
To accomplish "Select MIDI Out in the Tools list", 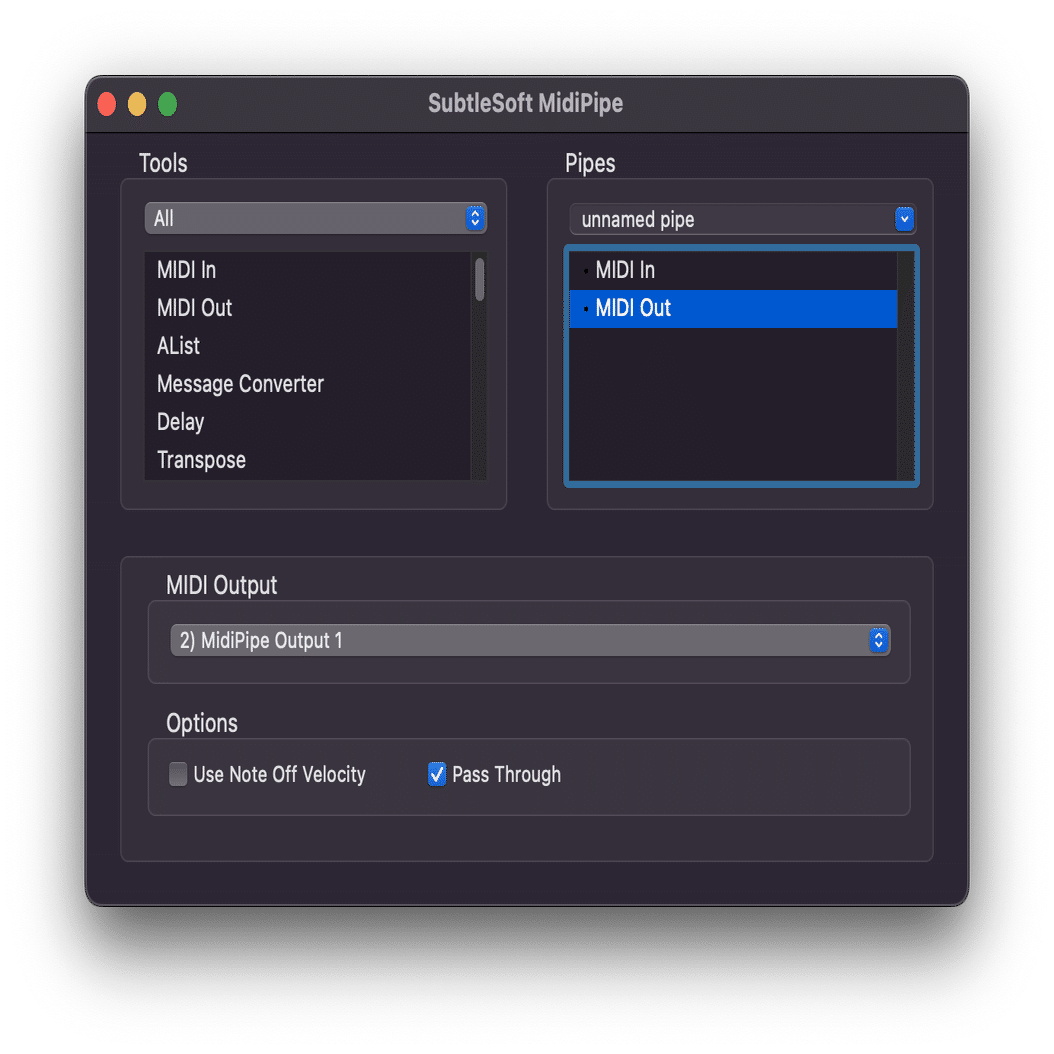I will [x=308, y=308].
